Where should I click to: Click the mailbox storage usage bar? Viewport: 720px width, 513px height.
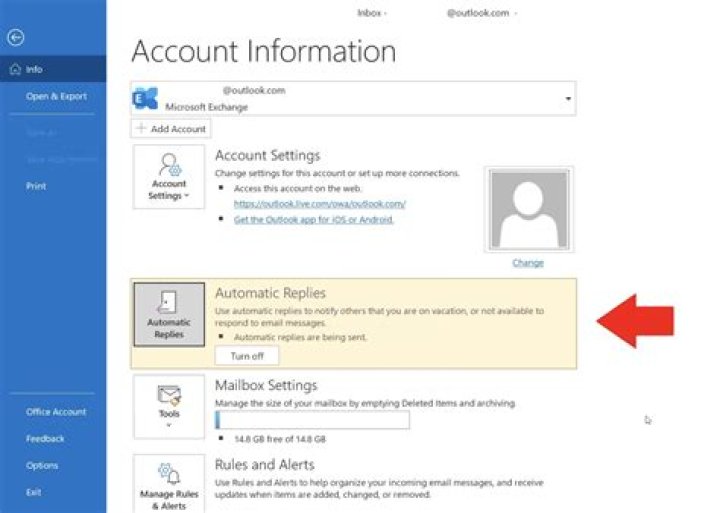pyautogui.click(x=312, y=420)
